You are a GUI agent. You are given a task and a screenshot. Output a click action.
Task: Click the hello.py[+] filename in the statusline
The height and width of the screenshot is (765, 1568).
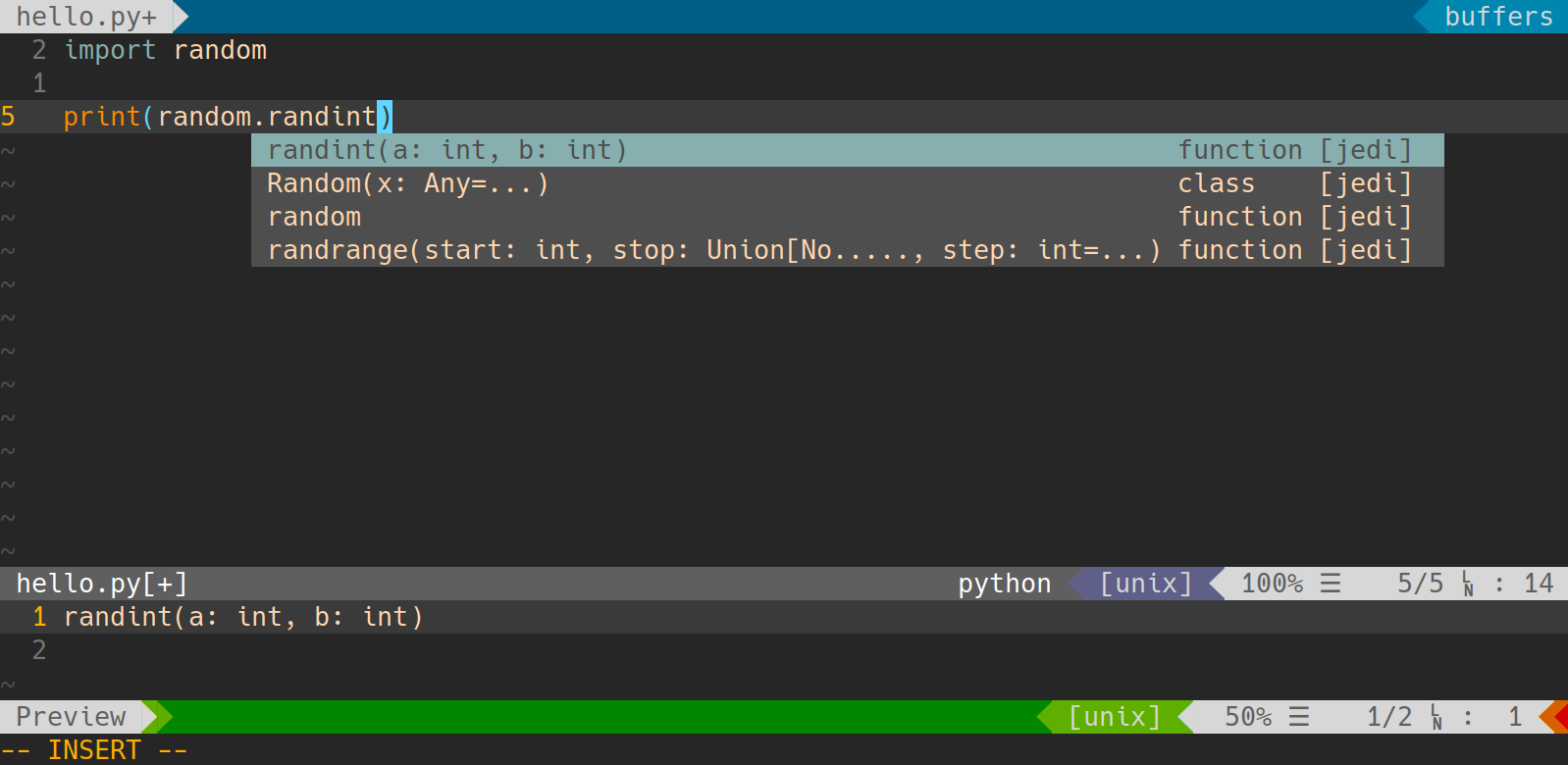[x=102, y=584]
